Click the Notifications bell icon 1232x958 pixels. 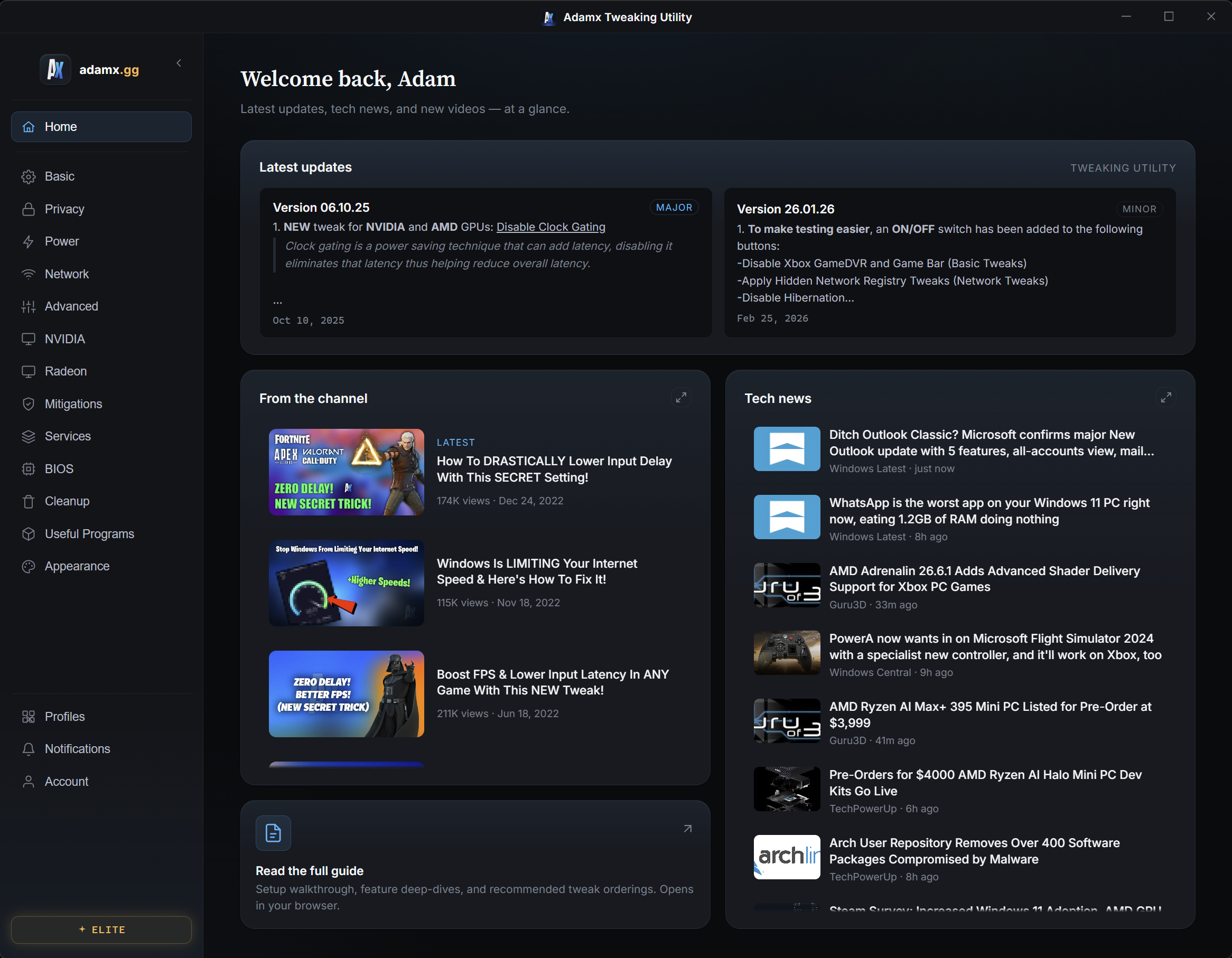tap(28, 749)
